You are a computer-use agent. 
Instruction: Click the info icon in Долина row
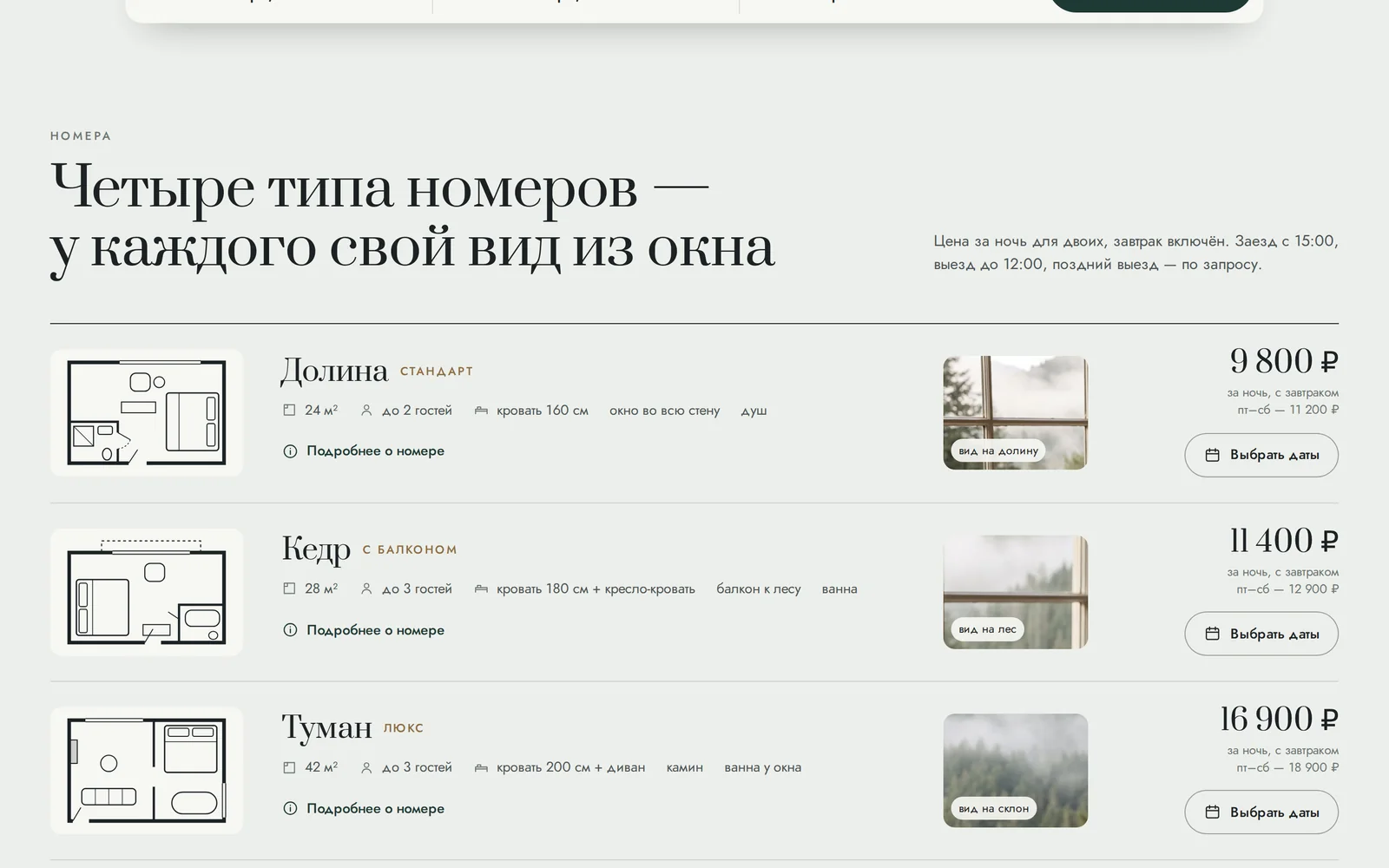tap(290, 451)
